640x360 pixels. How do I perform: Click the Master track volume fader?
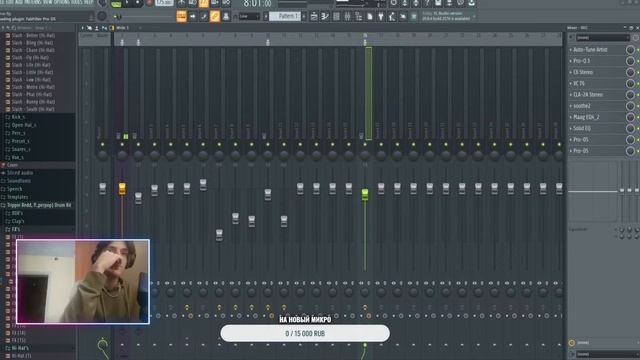pos(102,189)
